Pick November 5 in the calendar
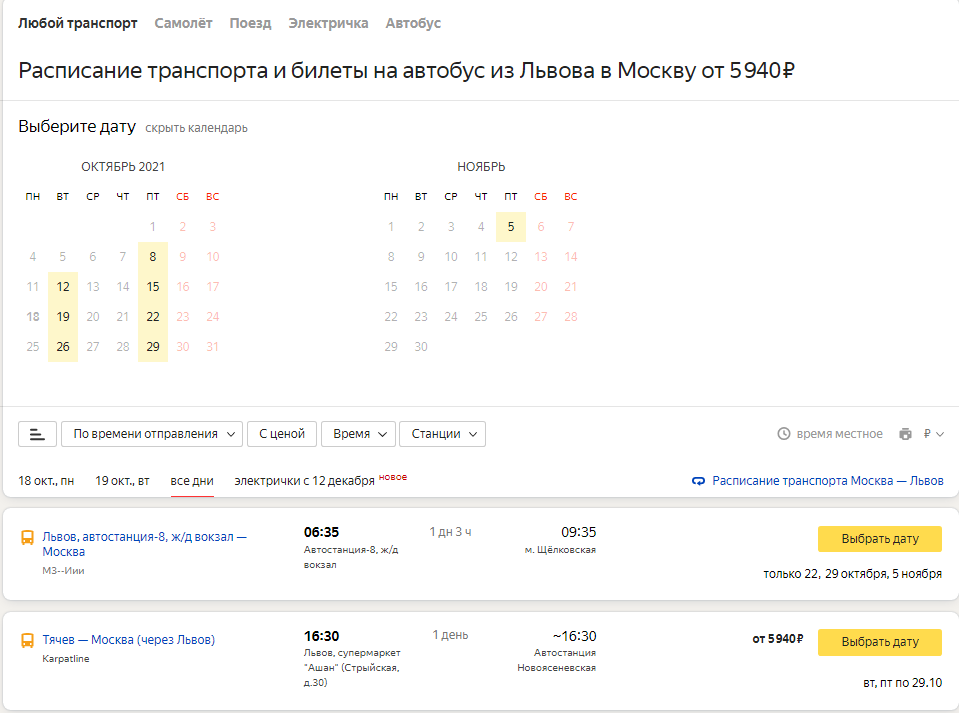The width and height of the screenshot is (959, 713). coord(511,227)
